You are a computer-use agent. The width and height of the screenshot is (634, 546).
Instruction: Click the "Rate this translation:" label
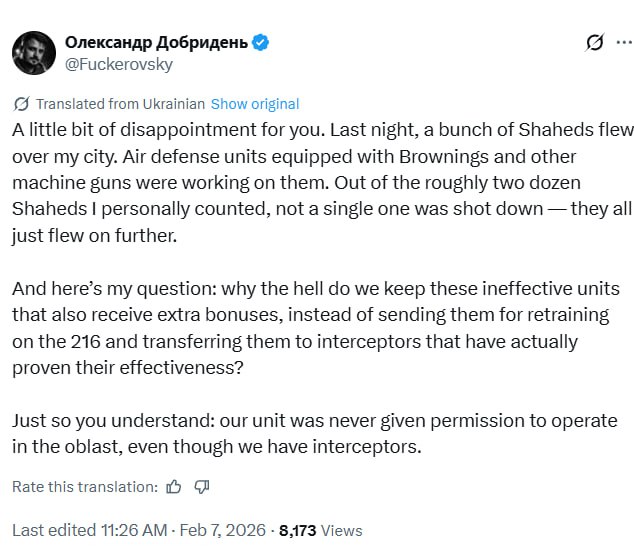click(x=84, y=487)
